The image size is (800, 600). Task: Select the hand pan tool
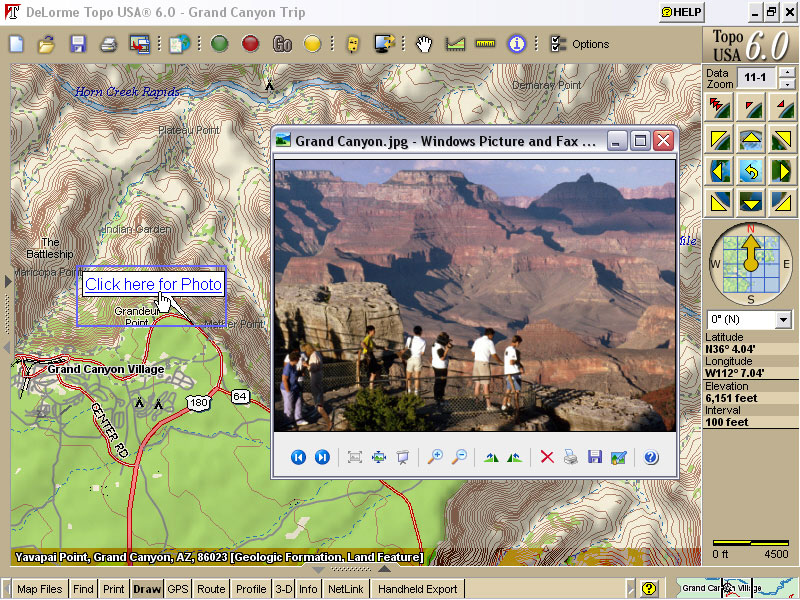coord(423,44)
